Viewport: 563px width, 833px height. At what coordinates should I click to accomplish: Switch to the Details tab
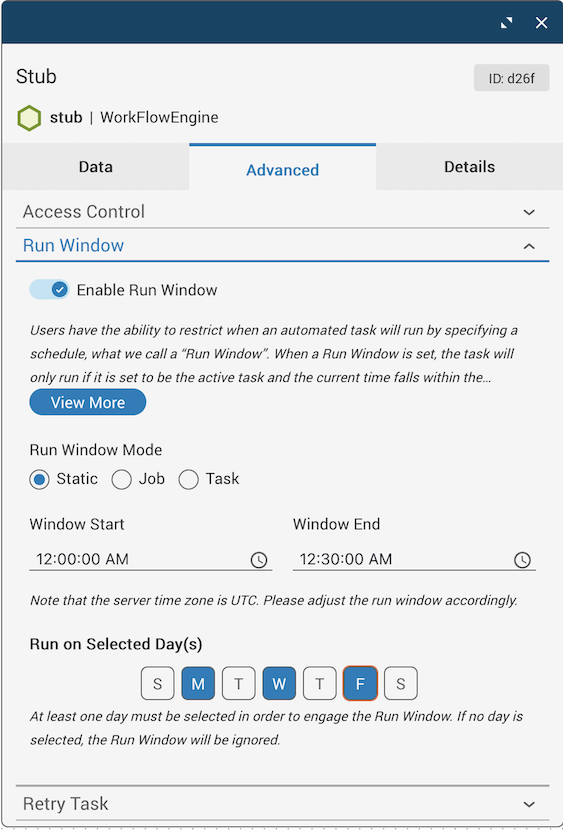click(470, 167)
